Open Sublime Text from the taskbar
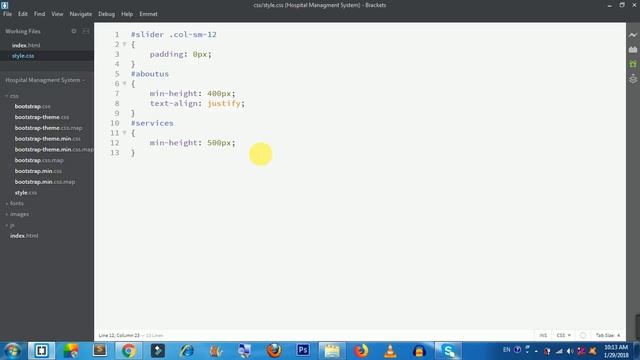This screenshot has height=360, width=640. tap(100, 351)
